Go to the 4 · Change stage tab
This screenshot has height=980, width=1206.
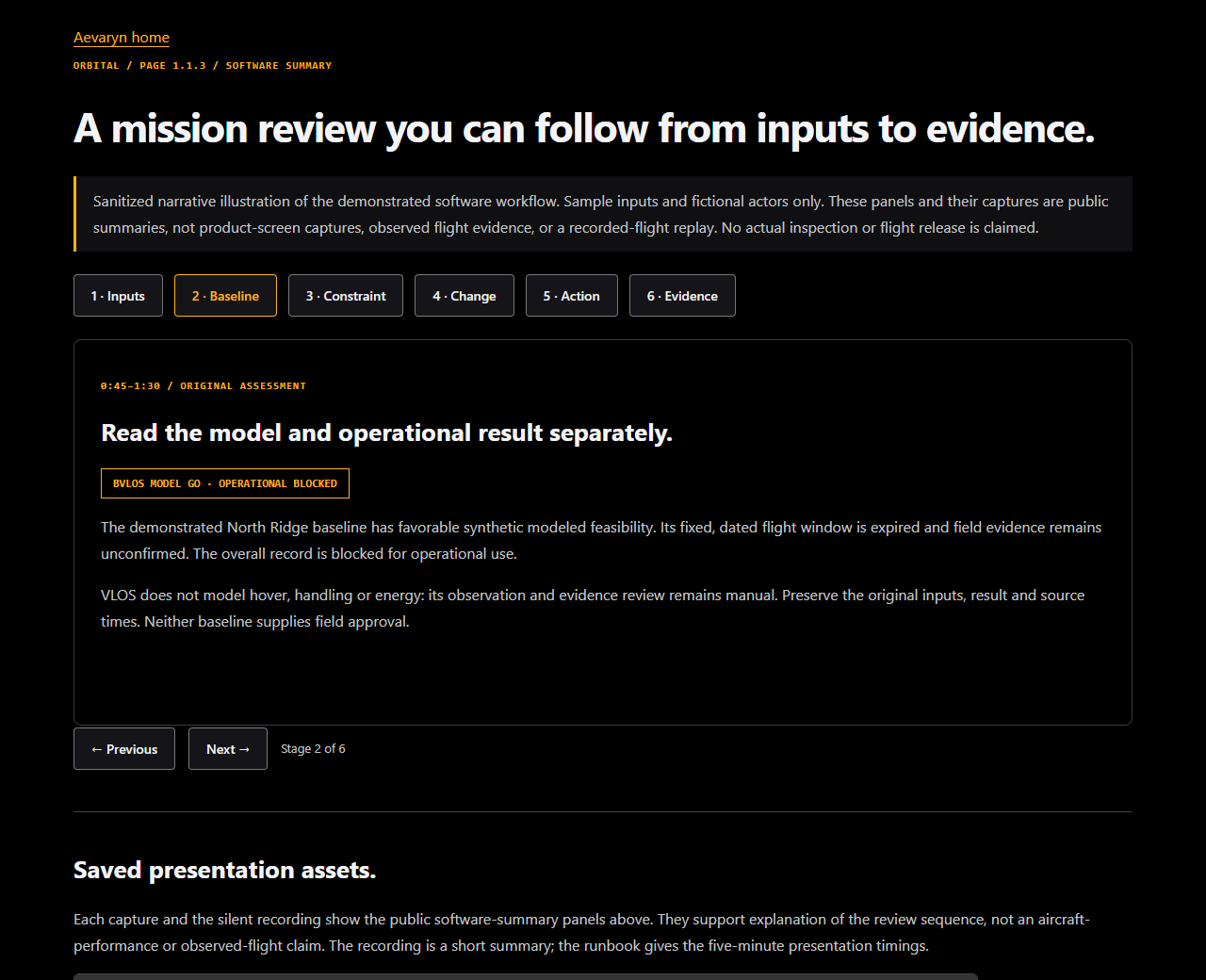click(x=464, y=296)
